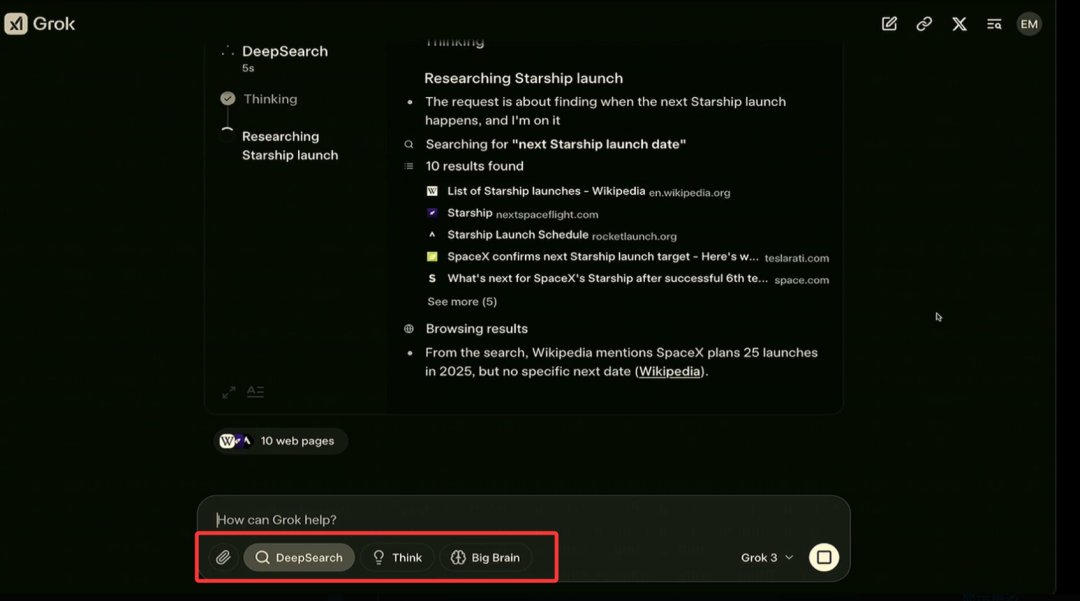Expand the DeepSearch panel fullscreen icon
Image resolution: width=1080 pixels, height=601 pixels.
[x=229, y=392]
